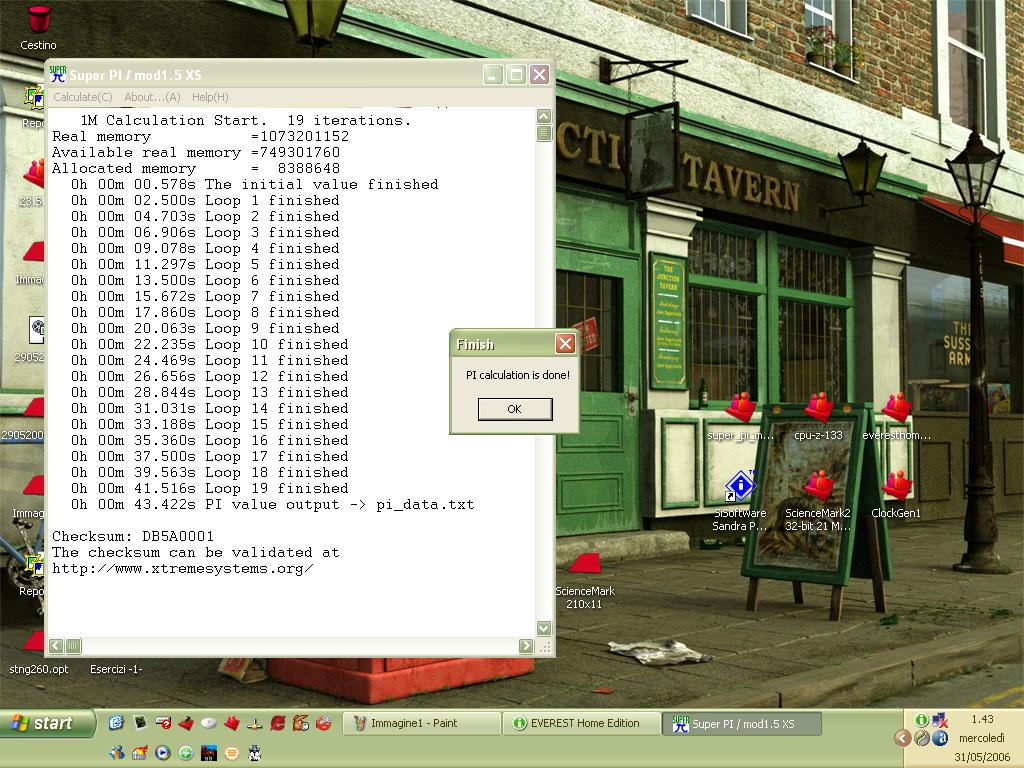The height and width of the screenshot is (768, 1024).
Task: Click the burning house quick launch icon
Action: 140,753
